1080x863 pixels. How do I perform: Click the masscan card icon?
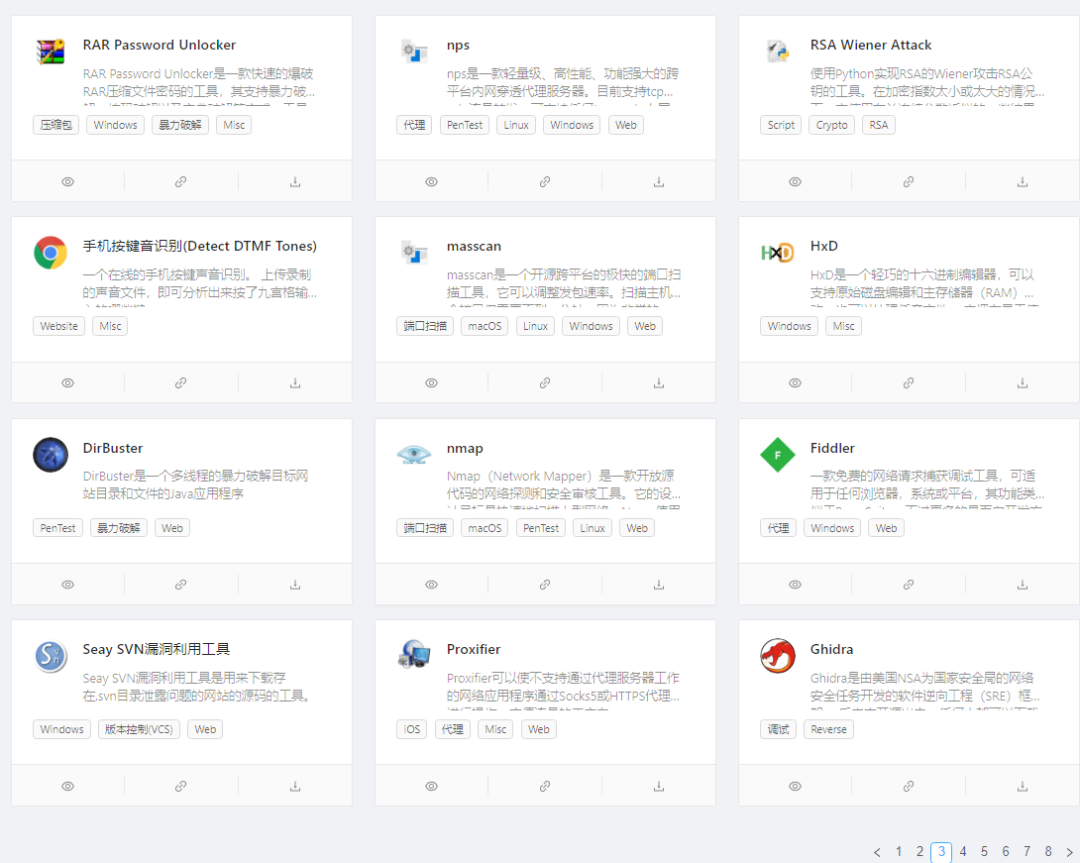pos(414,252)
